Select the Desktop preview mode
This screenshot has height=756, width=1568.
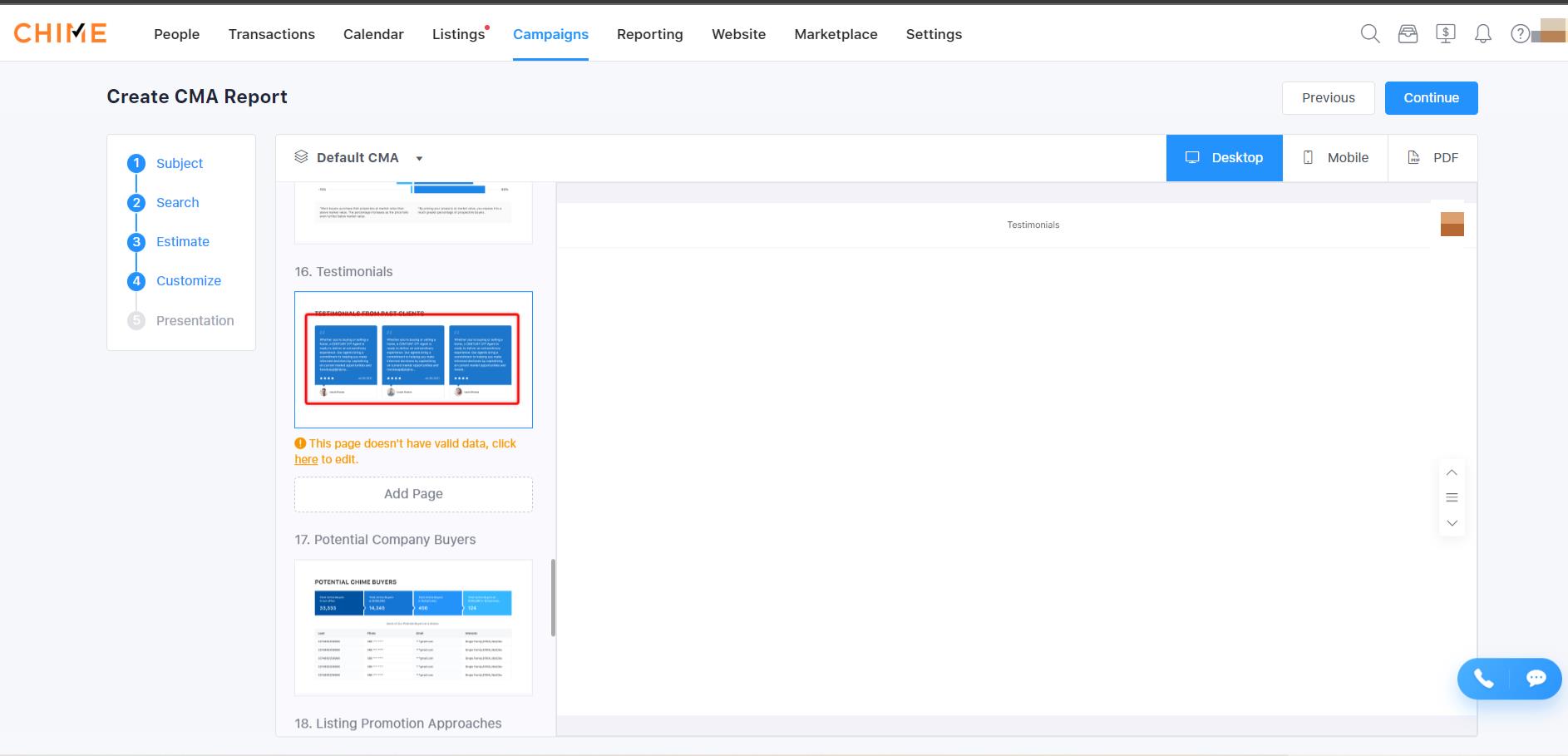(x=1224, y=158)
